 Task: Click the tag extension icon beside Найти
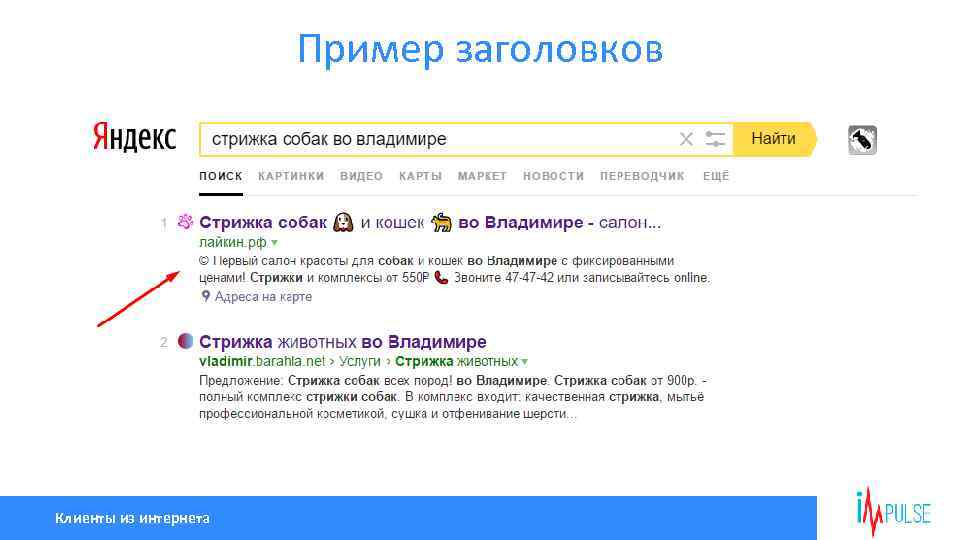(862, 140)
